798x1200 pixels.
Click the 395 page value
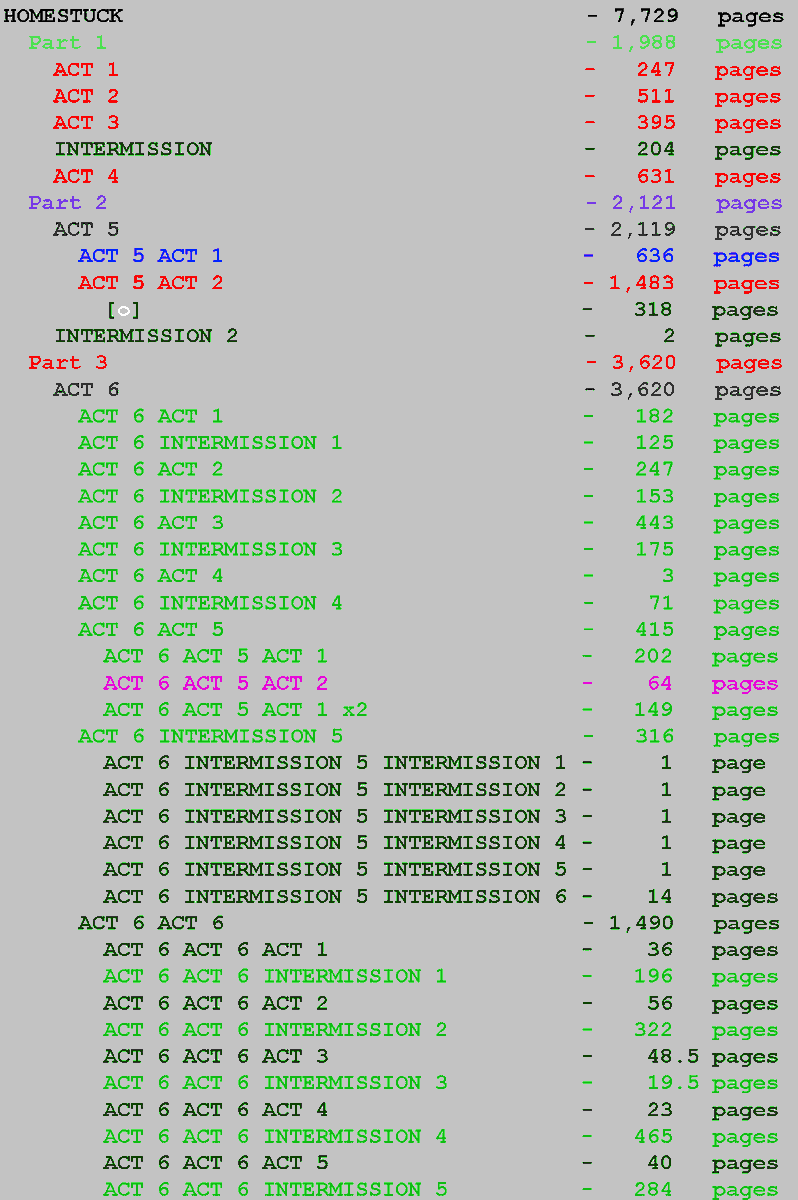(x=656, y=123)
